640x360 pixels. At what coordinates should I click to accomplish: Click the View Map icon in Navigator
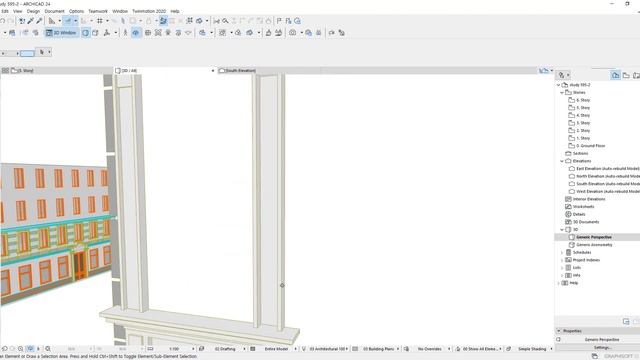point(626,75)
